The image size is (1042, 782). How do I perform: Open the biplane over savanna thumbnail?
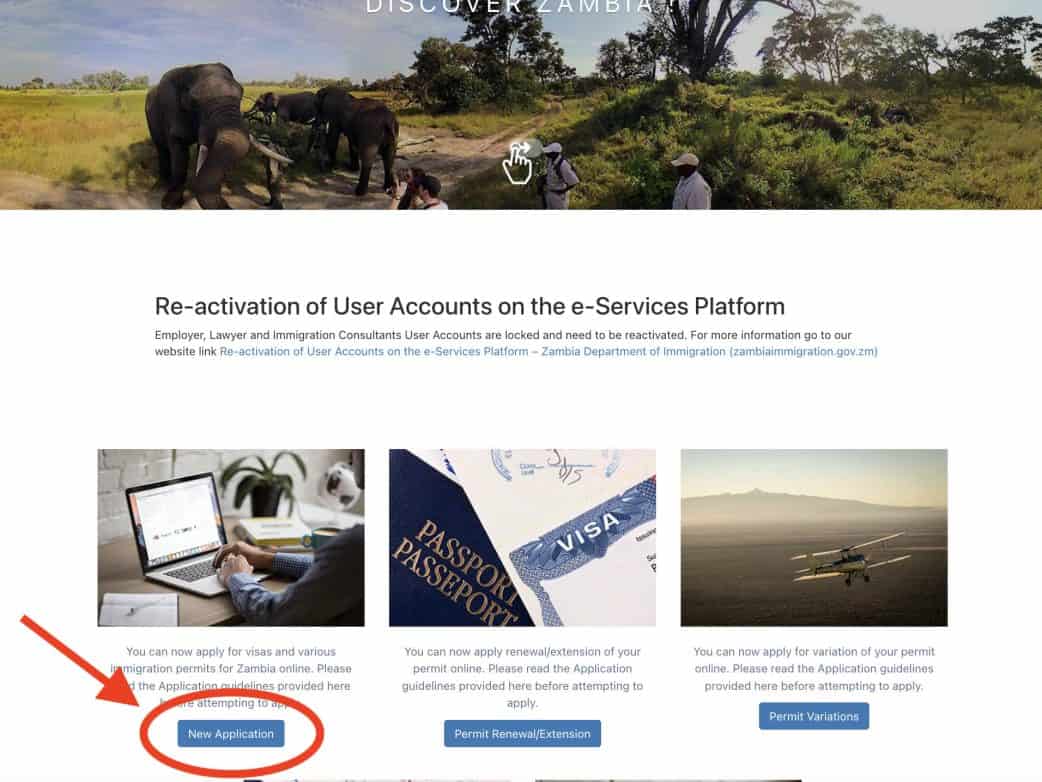(x=814, y=538)
